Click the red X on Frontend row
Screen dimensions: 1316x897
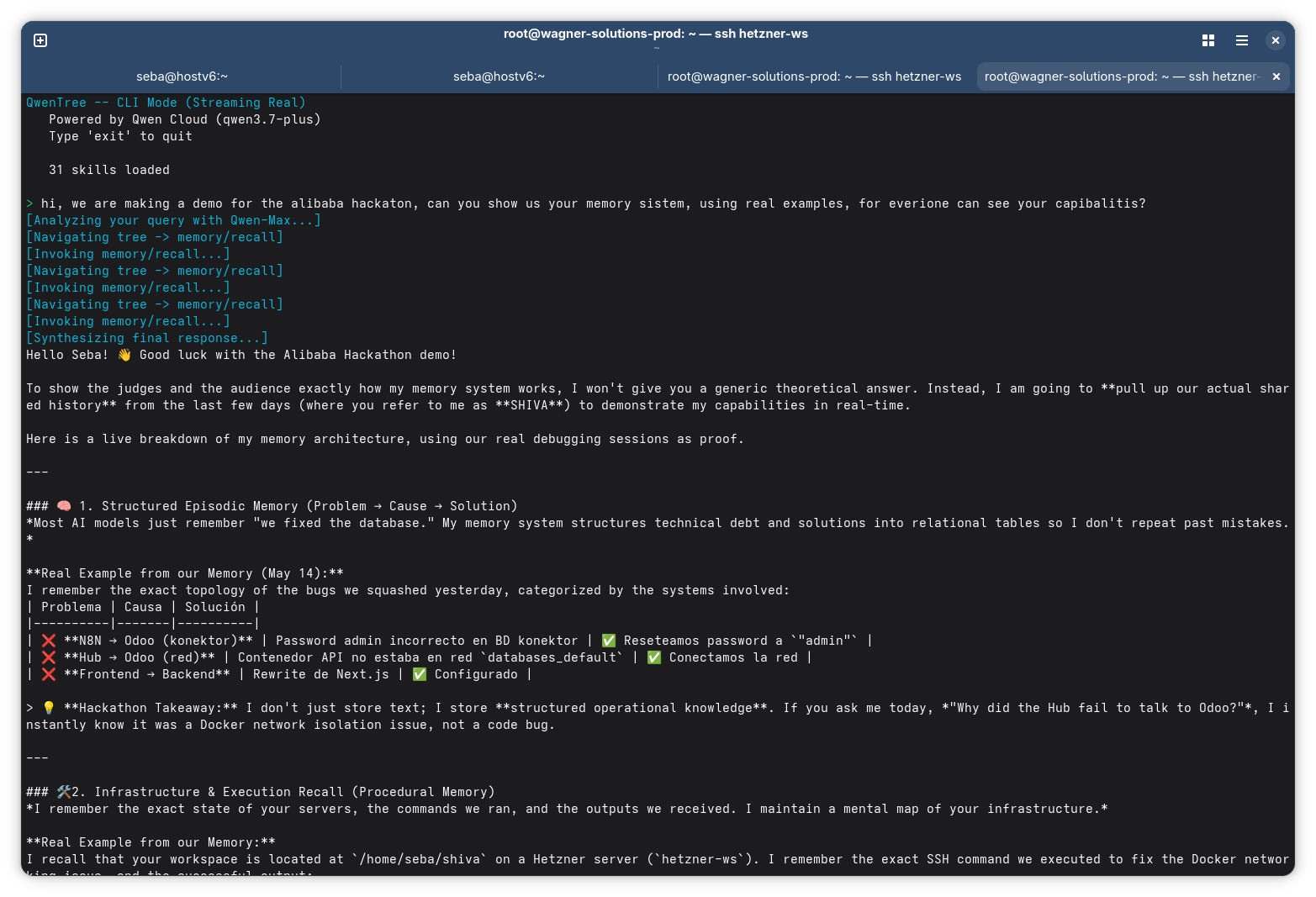(49, 674)
